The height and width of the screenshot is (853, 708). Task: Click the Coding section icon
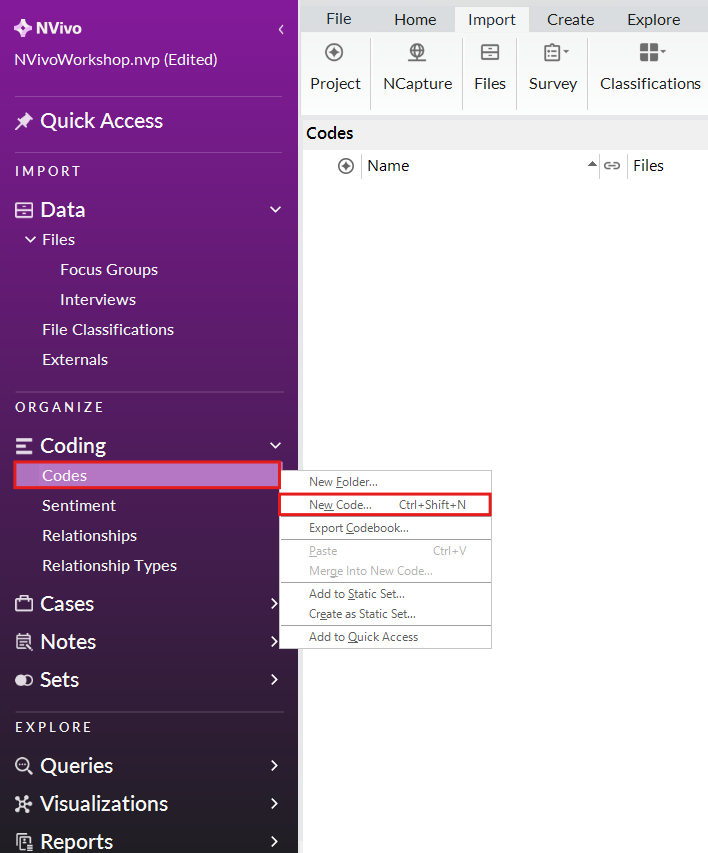24,446
